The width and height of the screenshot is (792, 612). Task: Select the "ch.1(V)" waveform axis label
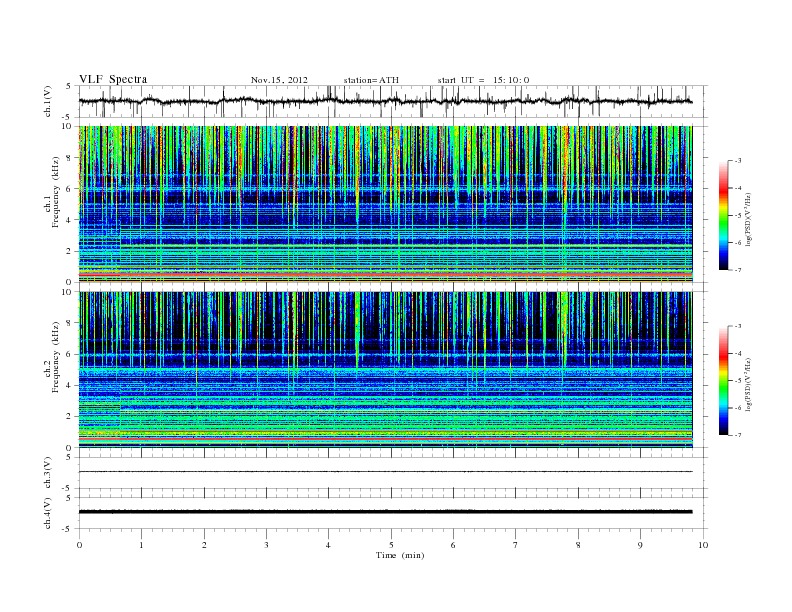click(x=48, y=101)
